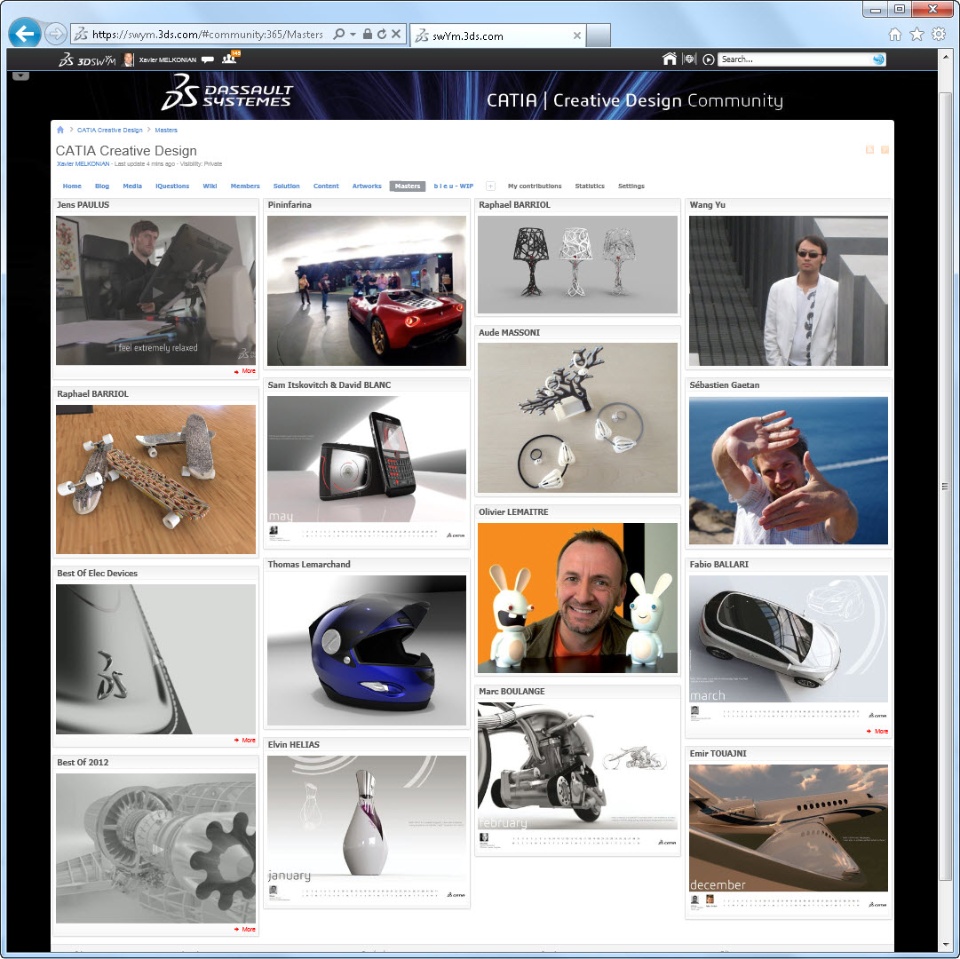
Task: Click More link under Best Of 2012
Action: click(x=245, y=930)
